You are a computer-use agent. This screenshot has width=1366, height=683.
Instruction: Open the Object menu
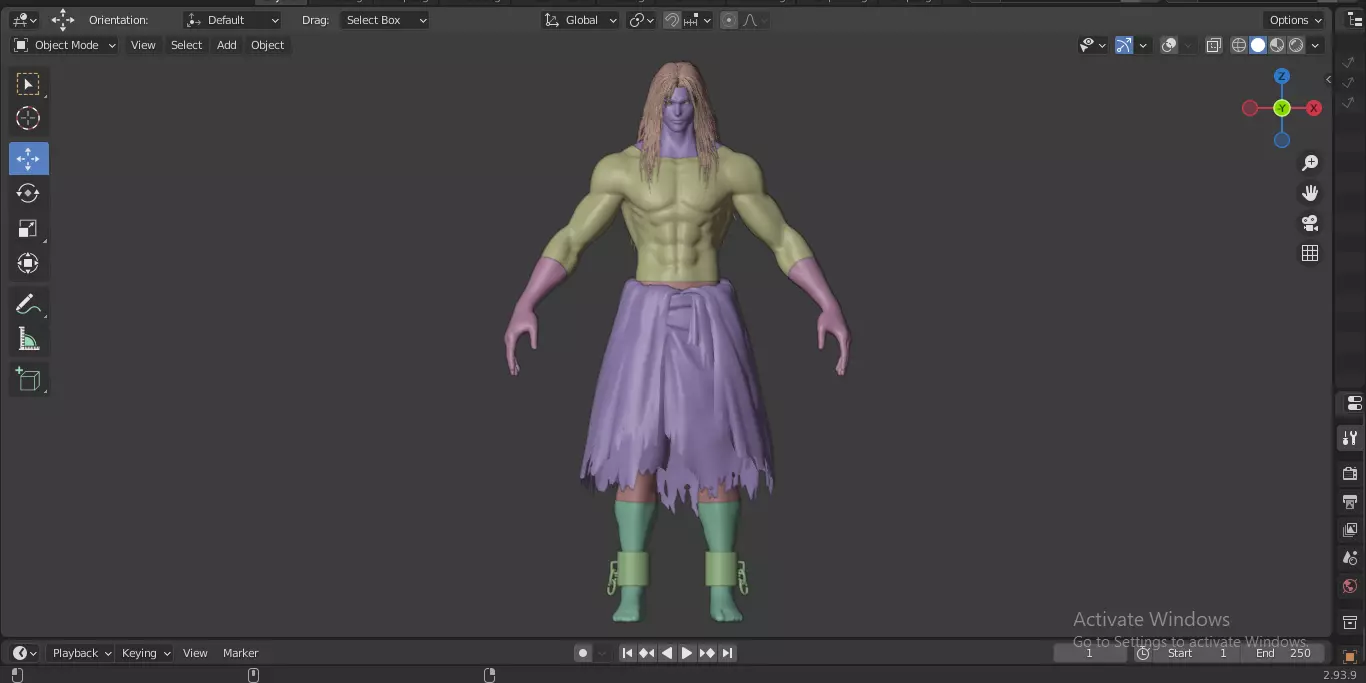coord(267,45)
